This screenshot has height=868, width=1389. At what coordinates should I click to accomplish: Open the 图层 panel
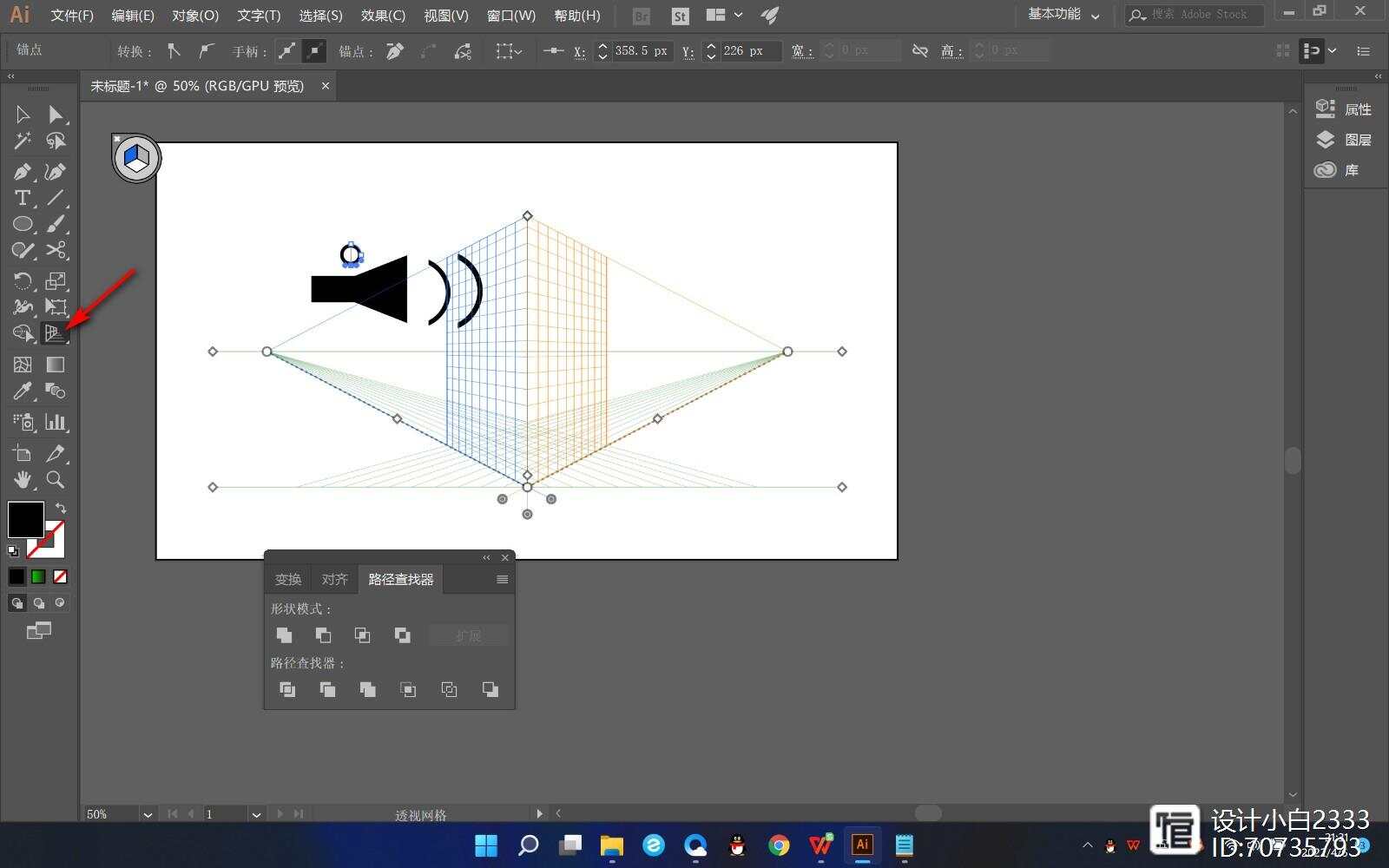(1345, 140)
